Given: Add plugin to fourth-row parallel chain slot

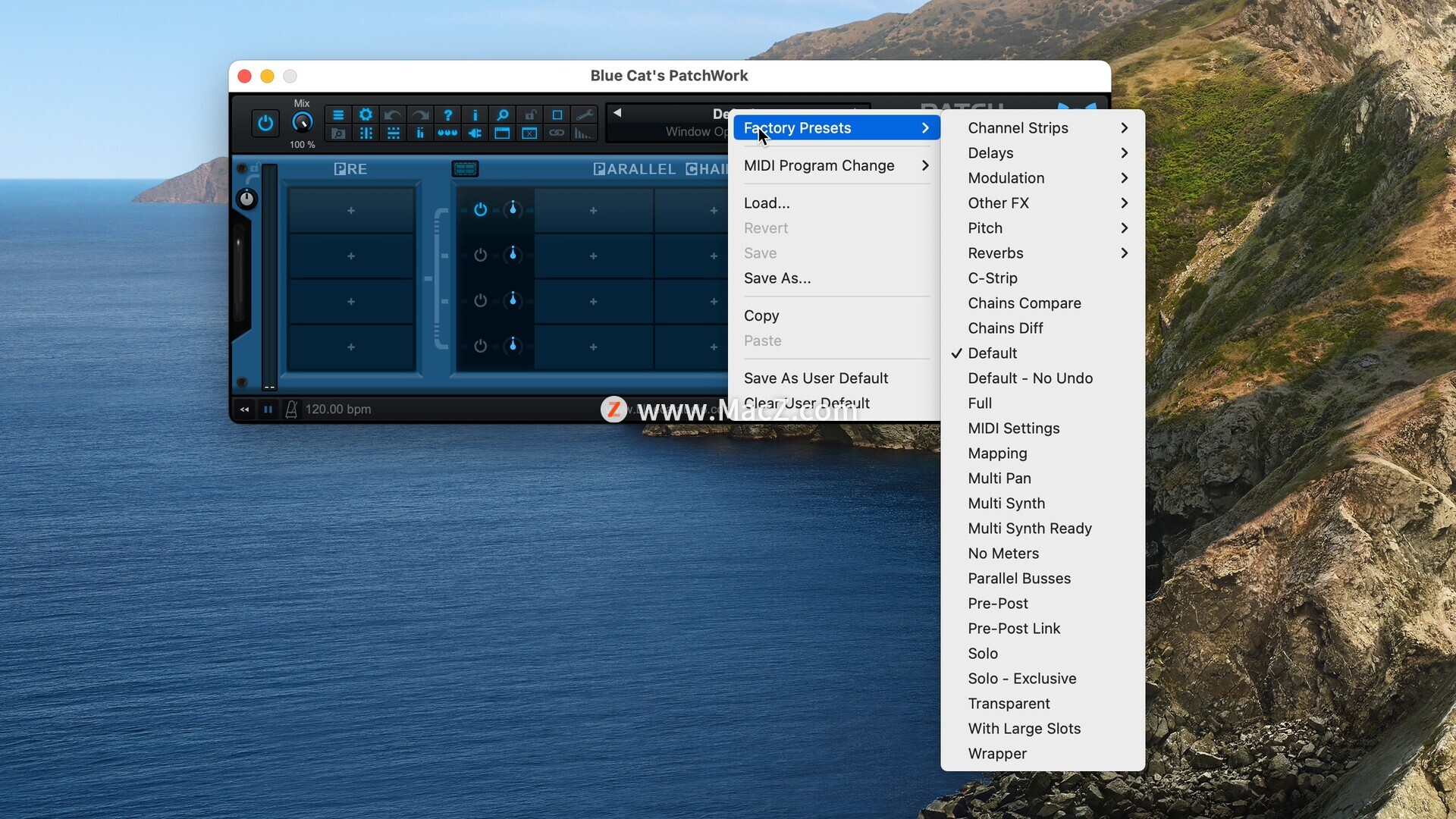Looking at the screenshot, I should pos(593,347).
